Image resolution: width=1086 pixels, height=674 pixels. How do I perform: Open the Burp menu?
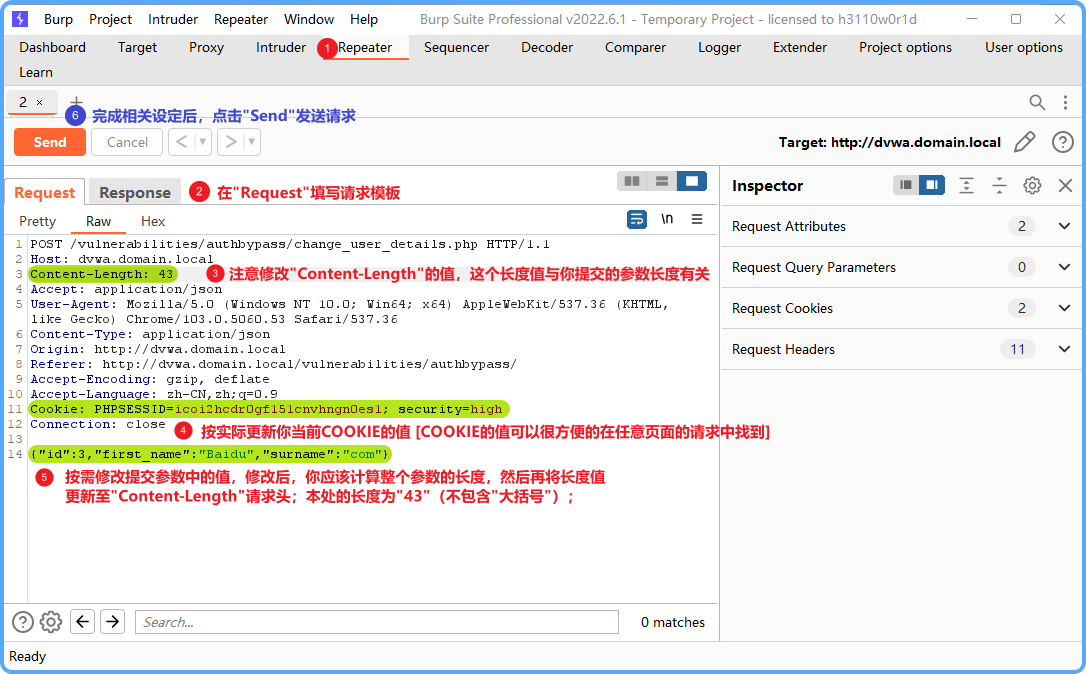(58, 19)
